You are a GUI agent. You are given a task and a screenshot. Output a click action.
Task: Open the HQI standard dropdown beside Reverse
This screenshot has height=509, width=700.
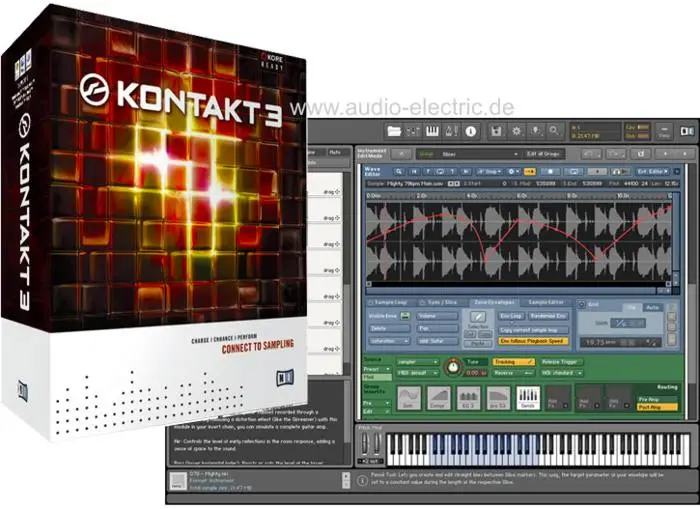tap(561, 373)
